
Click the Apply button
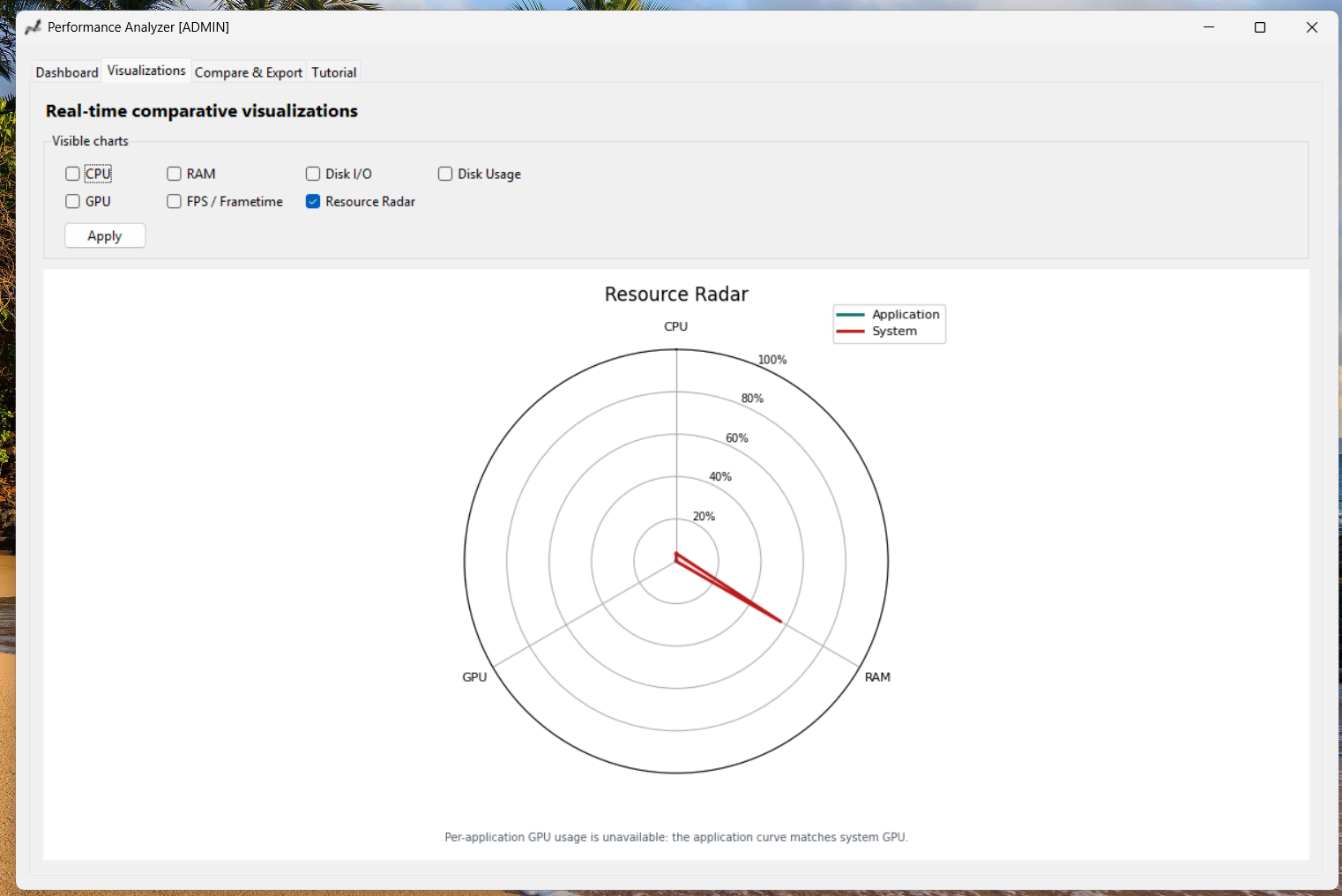pyautogui.click(x=105, y=235)
